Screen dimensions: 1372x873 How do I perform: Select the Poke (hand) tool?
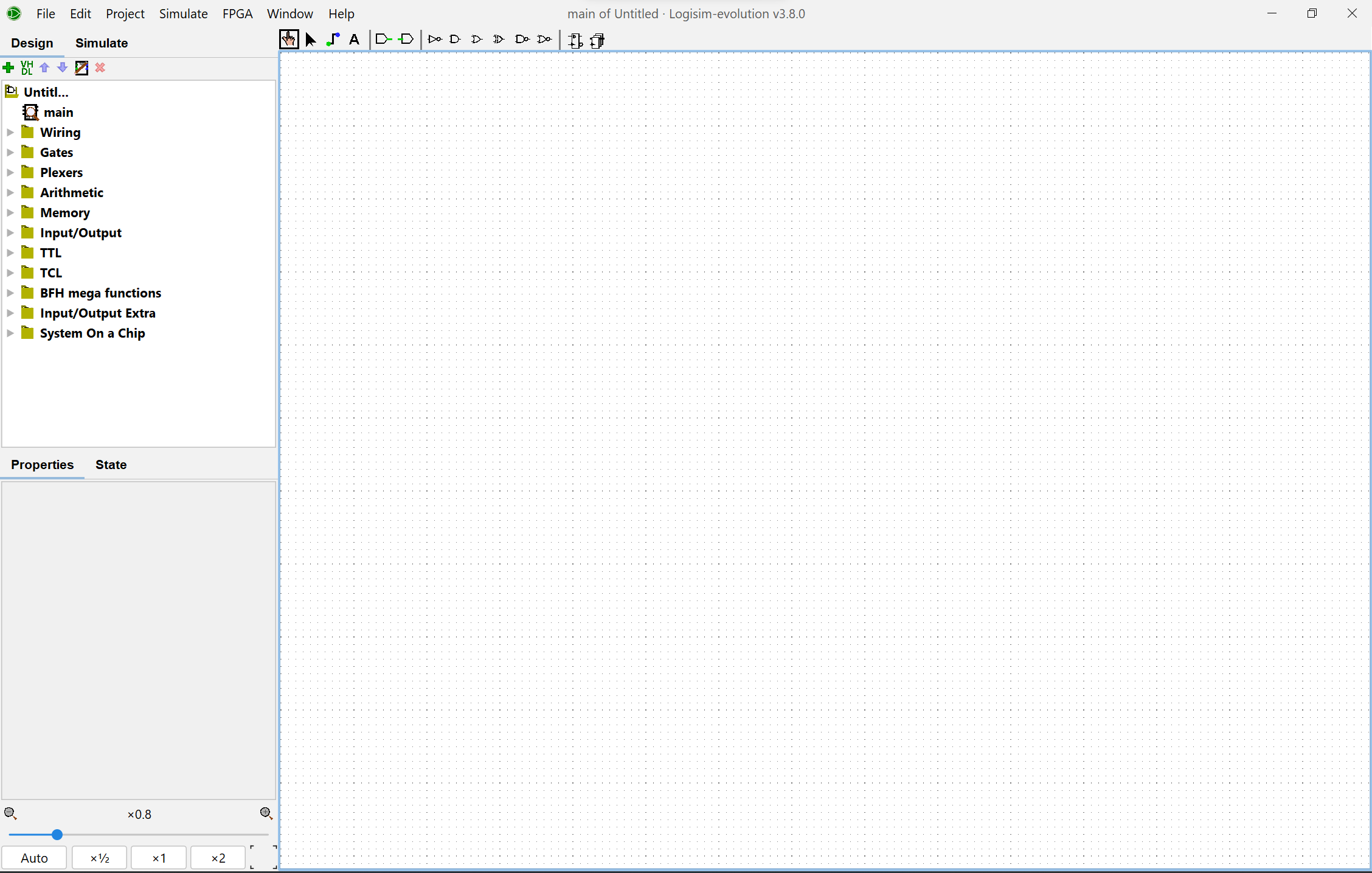[x=289, y=40]
